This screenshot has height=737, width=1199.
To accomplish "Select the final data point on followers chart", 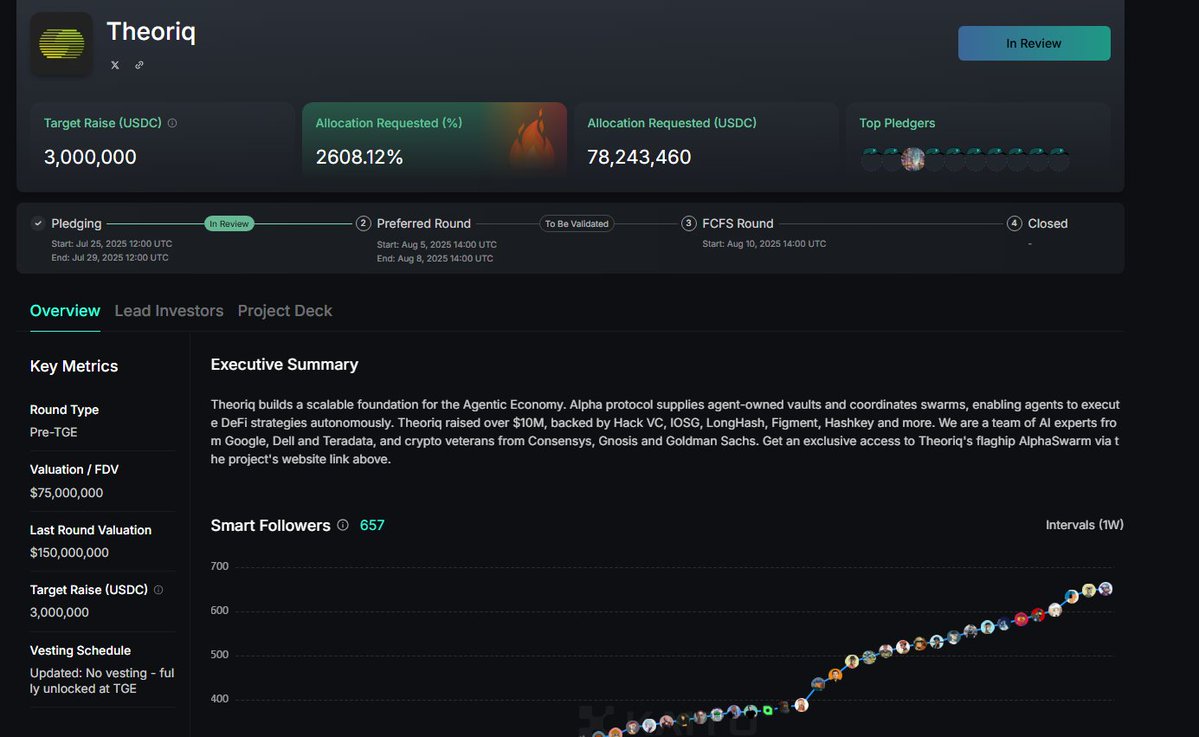I will [1105, 589].
